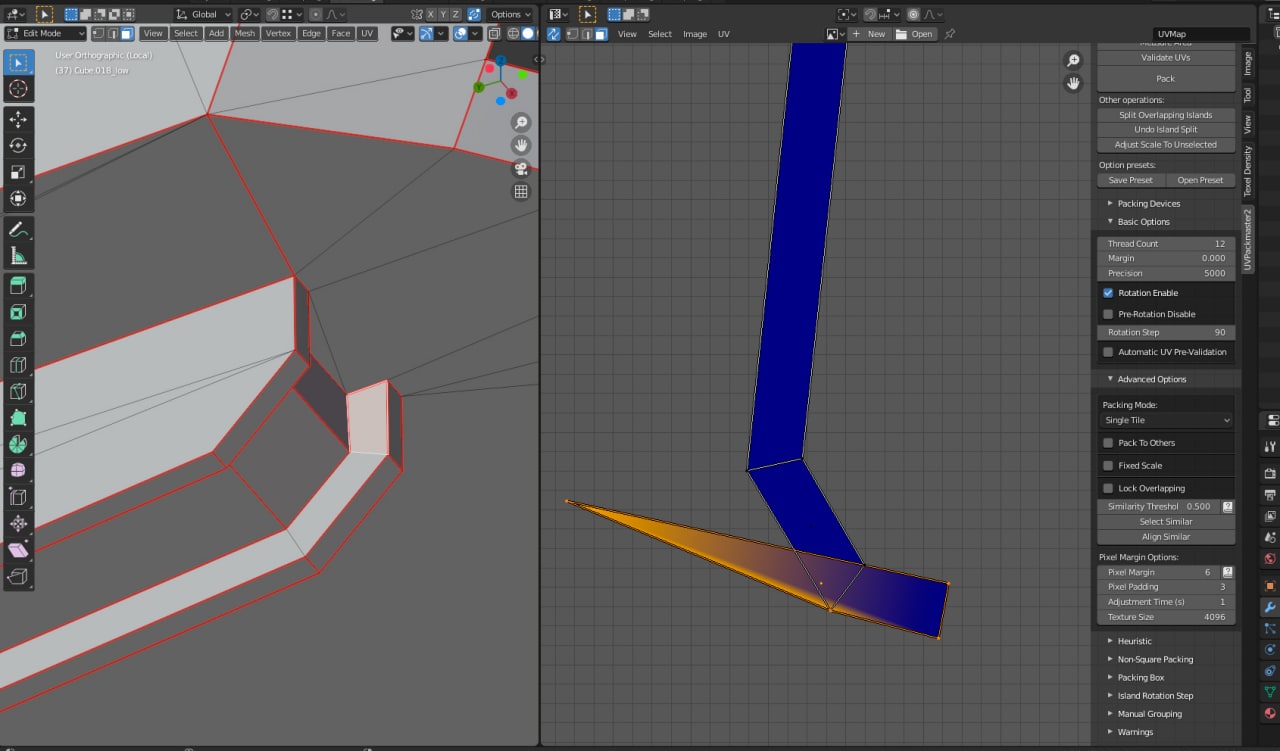The height and width of the screenshot is (751, 1280).
Task: Click the UV editor pan hand icon
Action: 1073,83
